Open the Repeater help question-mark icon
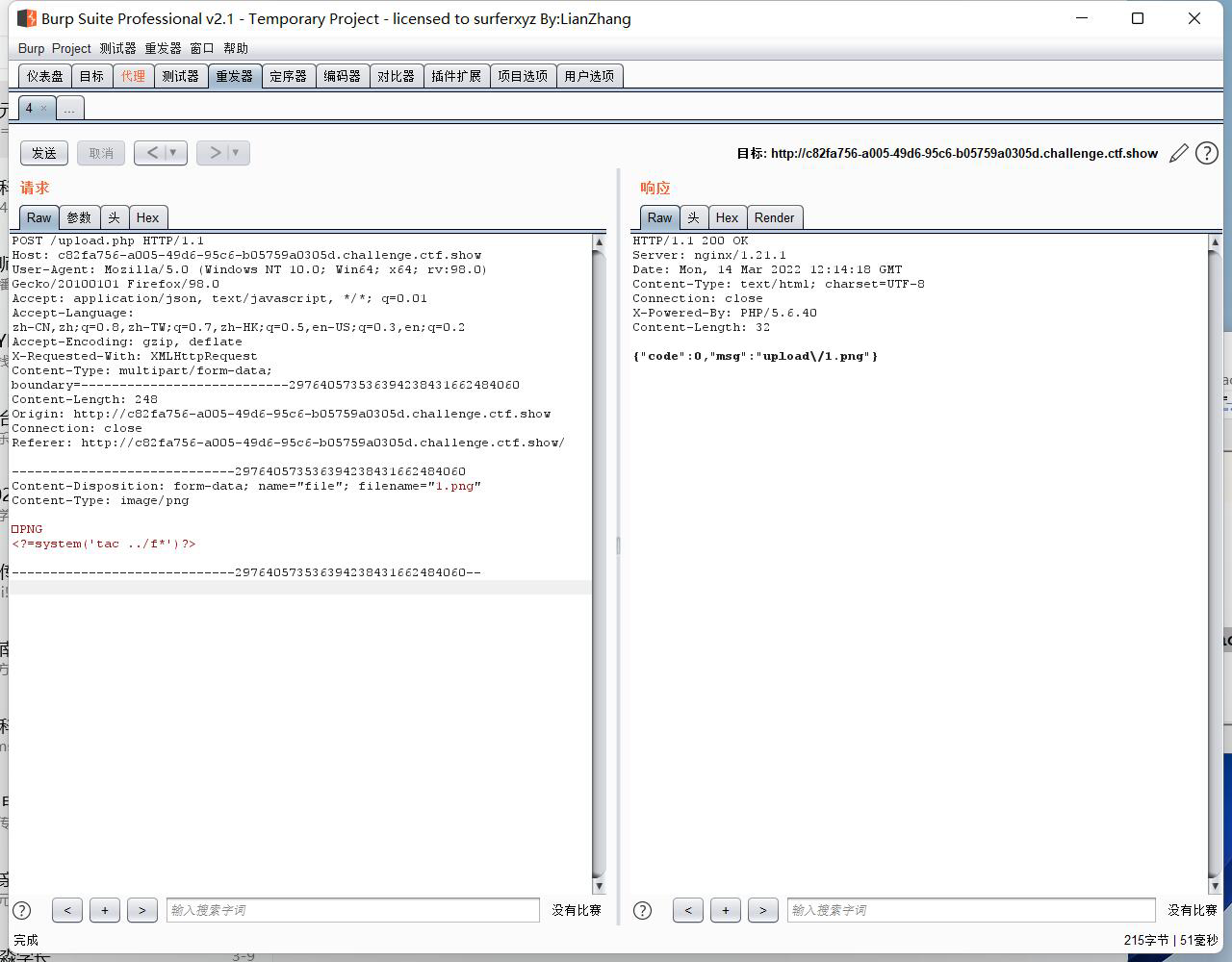Image resolution: width=1232 pixels, height=962 pixels. coord(1207,154)
